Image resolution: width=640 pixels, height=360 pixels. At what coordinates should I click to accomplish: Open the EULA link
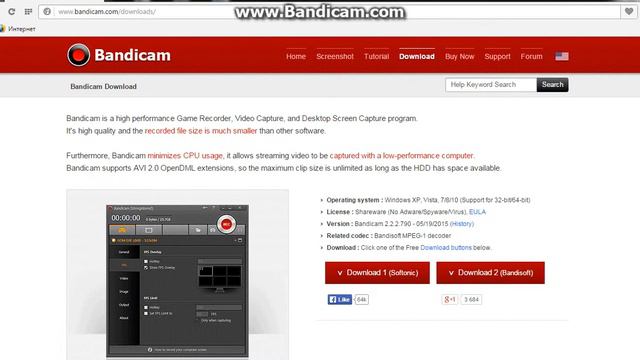point(477,212)
